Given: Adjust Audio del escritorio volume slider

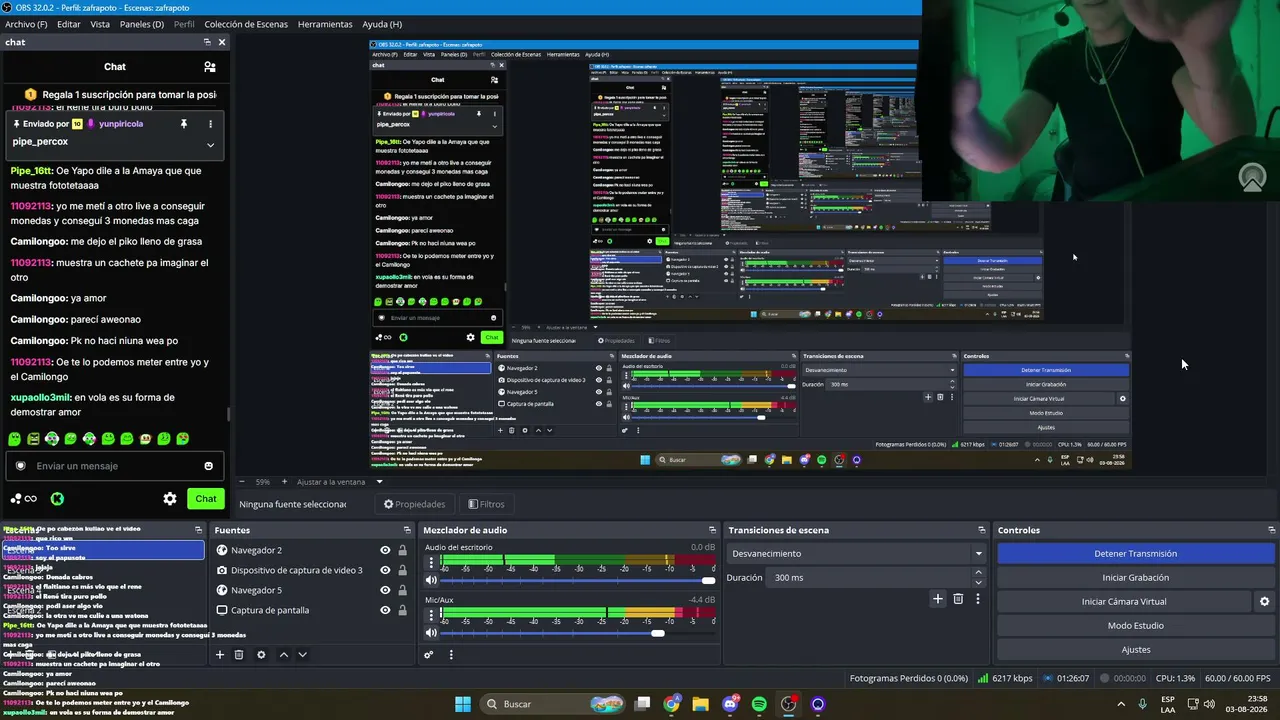Looking at the screenshot, I should (578, 580).
